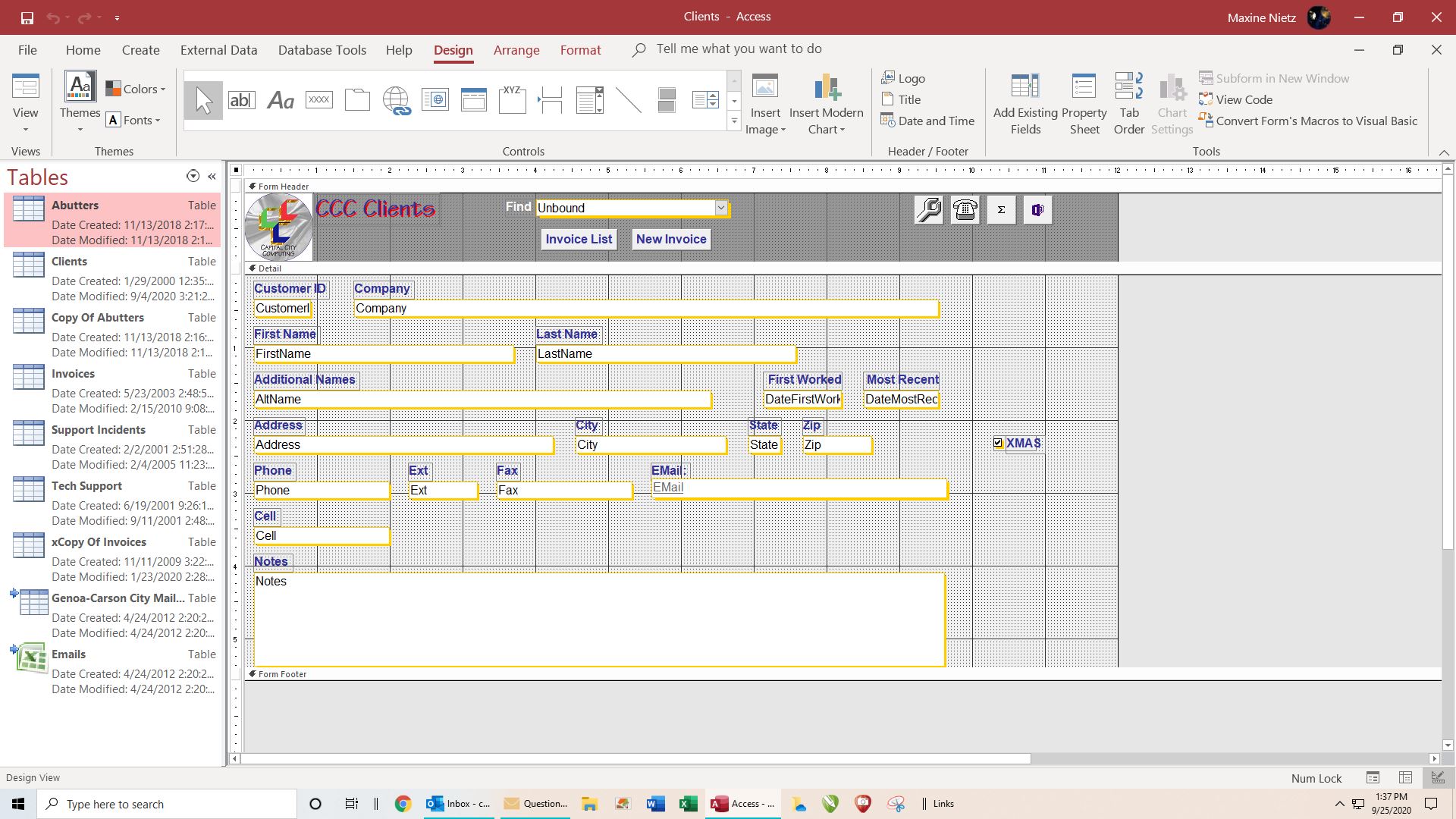Switch to the Arrange ribbon tab

click(516, 50)
